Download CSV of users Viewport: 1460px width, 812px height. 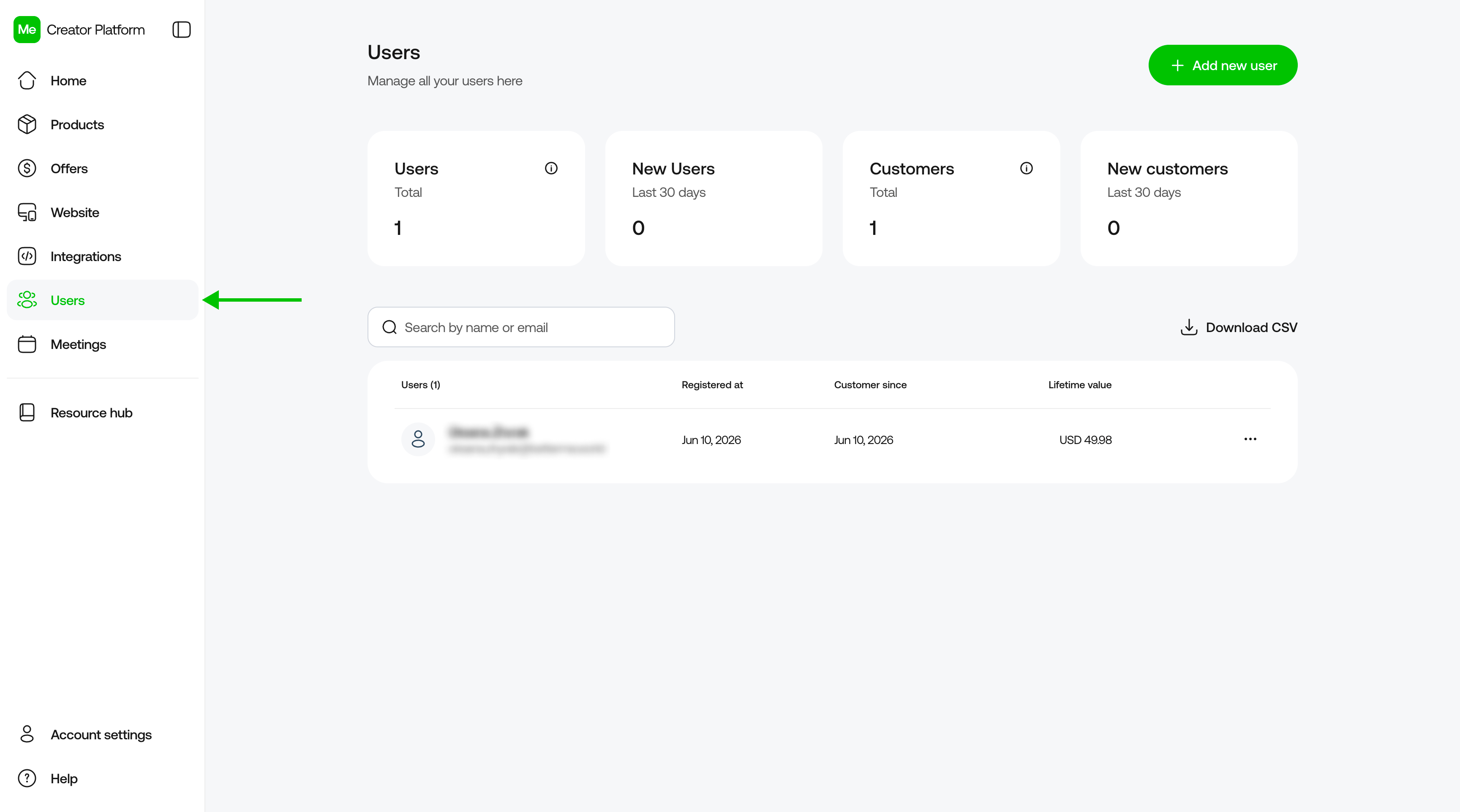1238,327
